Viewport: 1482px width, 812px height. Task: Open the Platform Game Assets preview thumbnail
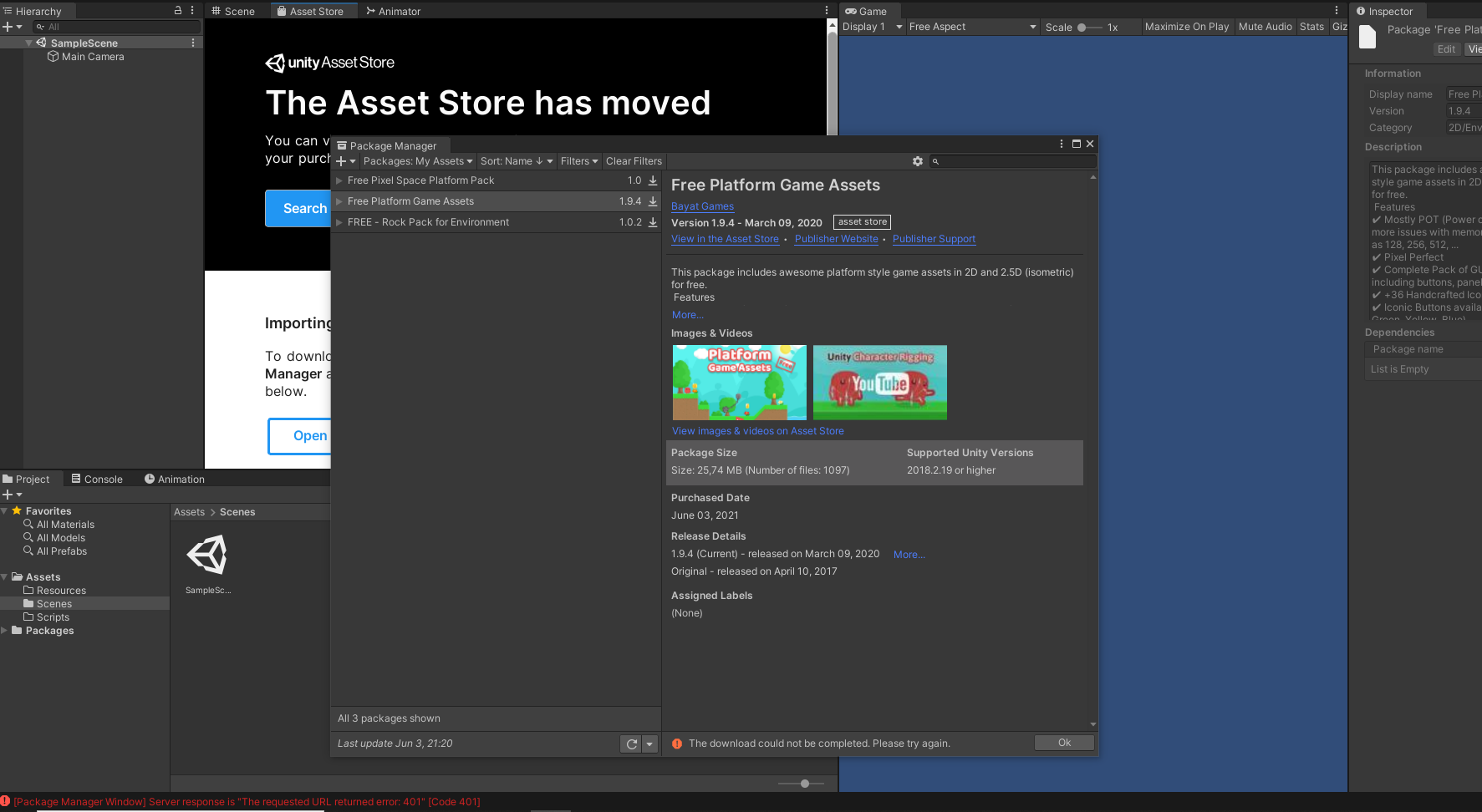(x=740, y=383)
